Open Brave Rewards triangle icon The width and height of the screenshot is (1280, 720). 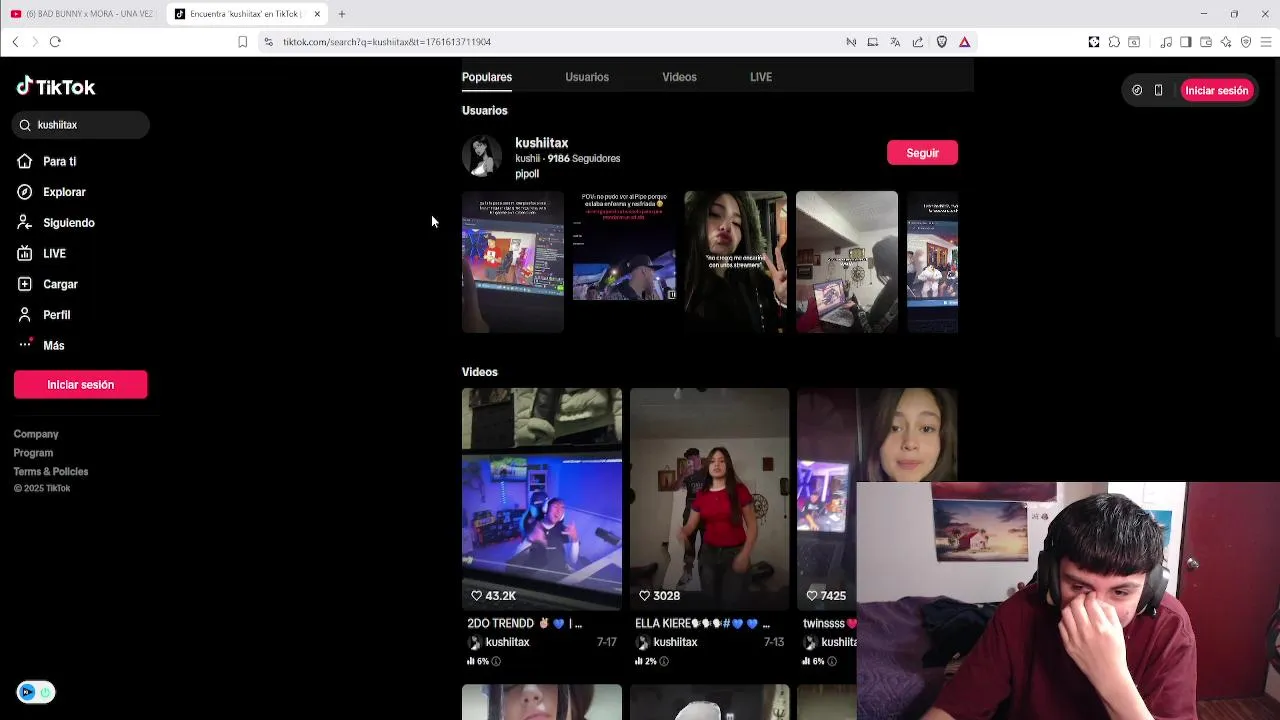(964, 42)
